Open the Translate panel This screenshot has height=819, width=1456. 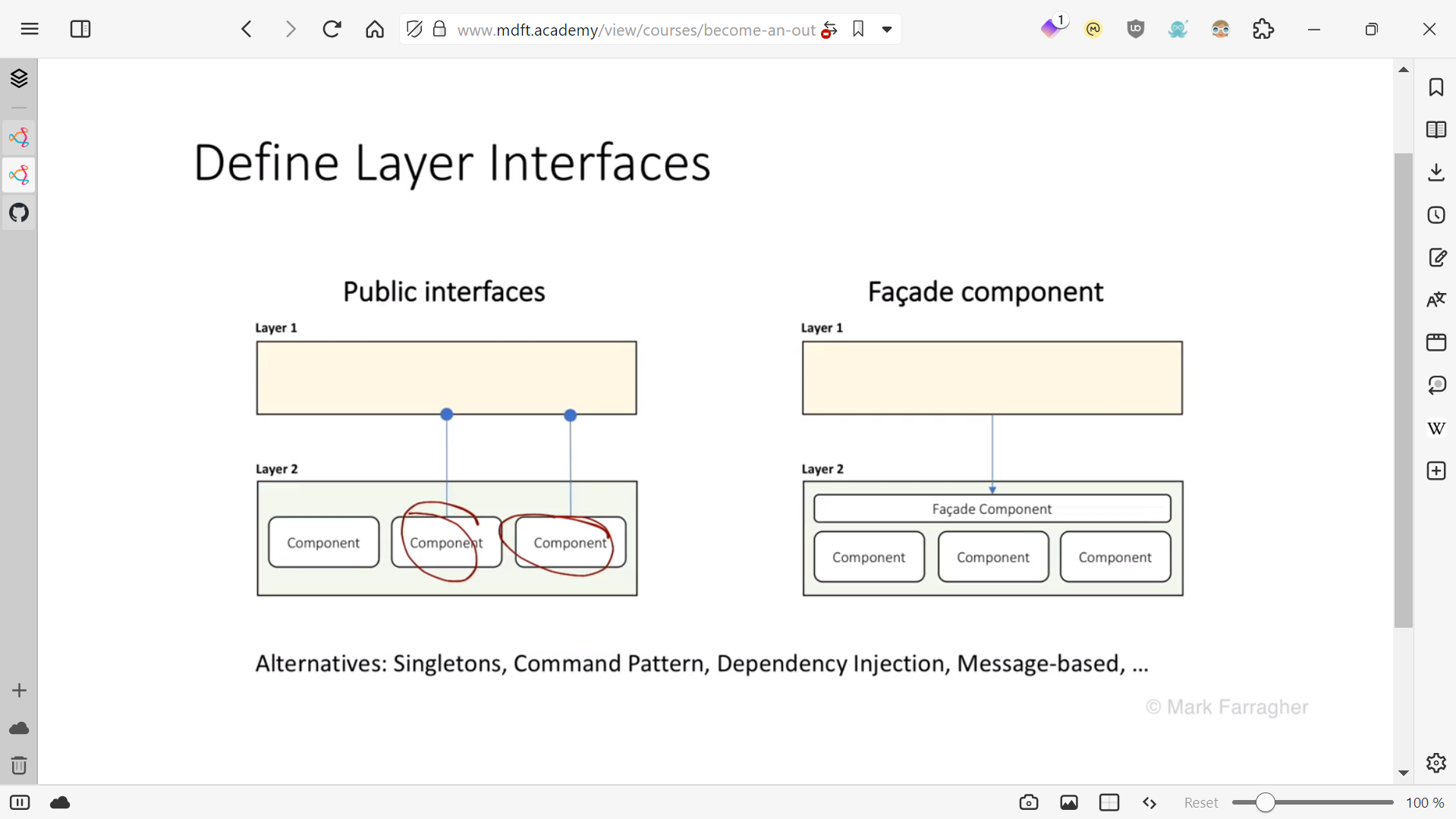[1436, 300]
